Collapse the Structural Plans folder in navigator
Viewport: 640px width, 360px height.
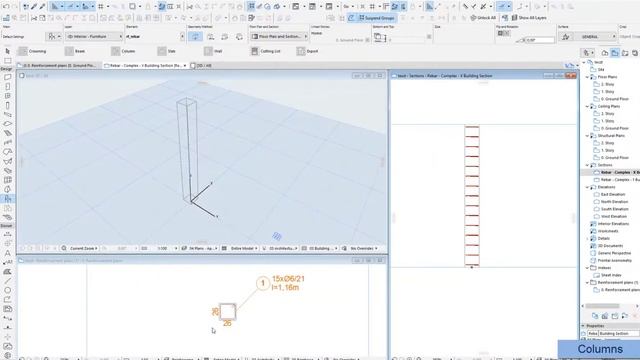587,136
